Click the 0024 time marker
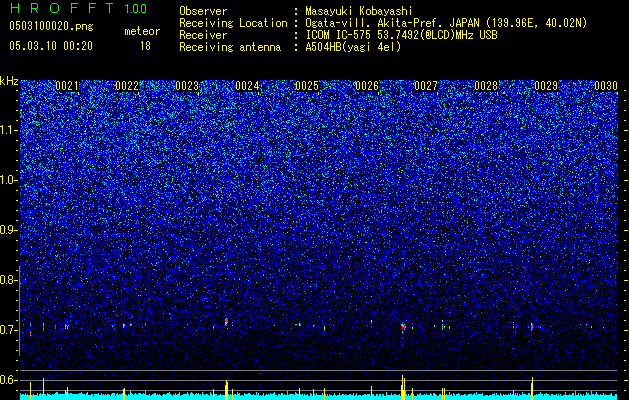Image resolution: width=629 pixels, height=400 pixels. point(247,86)
